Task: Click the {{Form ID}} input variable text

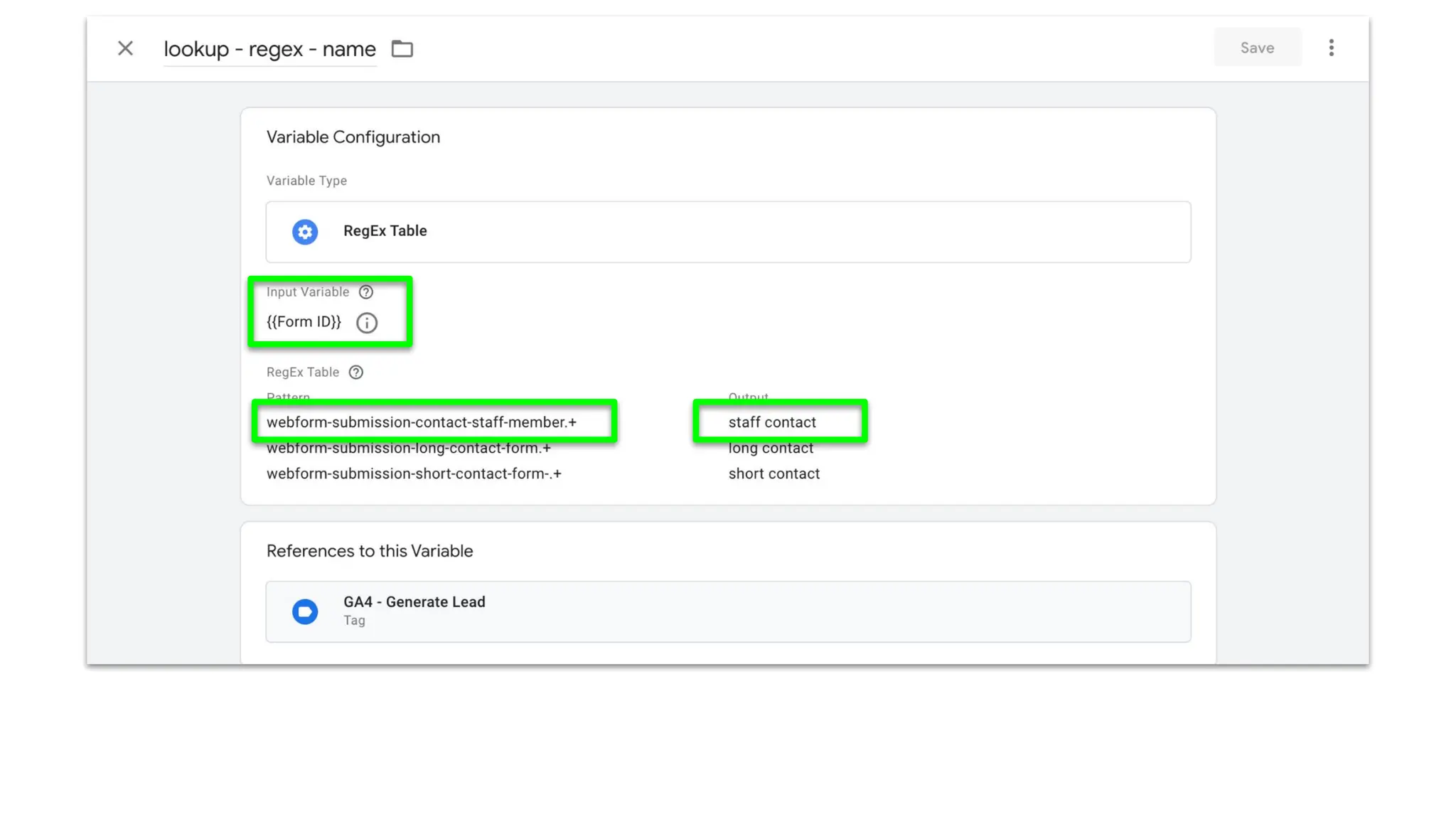Action: pyautogui.click(x=304, y=322)
